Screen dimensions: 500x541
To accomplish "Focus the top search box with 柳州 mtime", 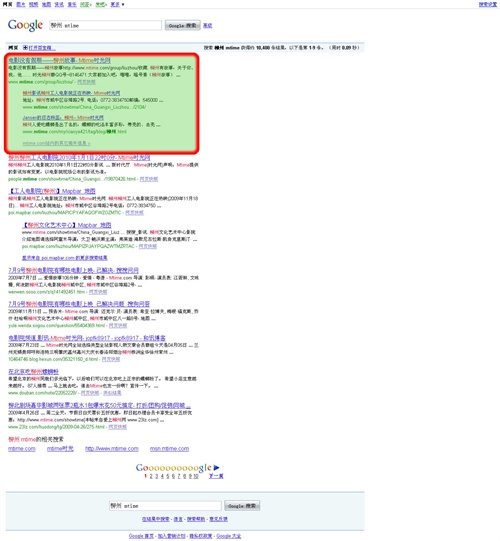I will tap(105, 26).
